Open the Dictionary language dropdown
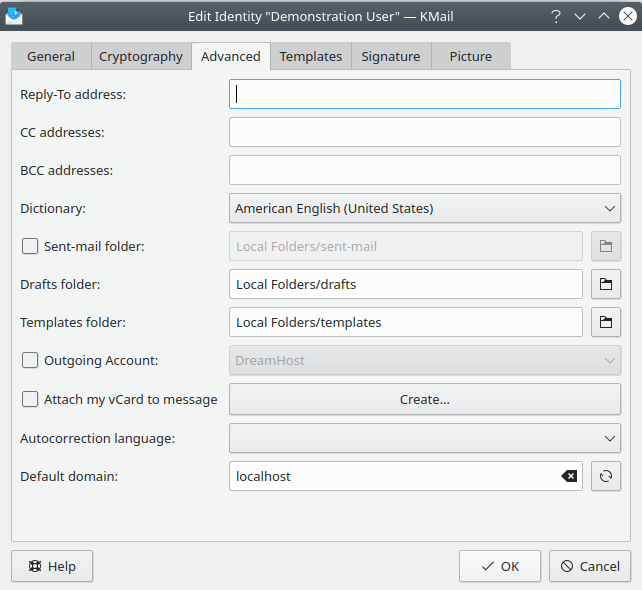 pyautogui.click(x=424, y=208)
